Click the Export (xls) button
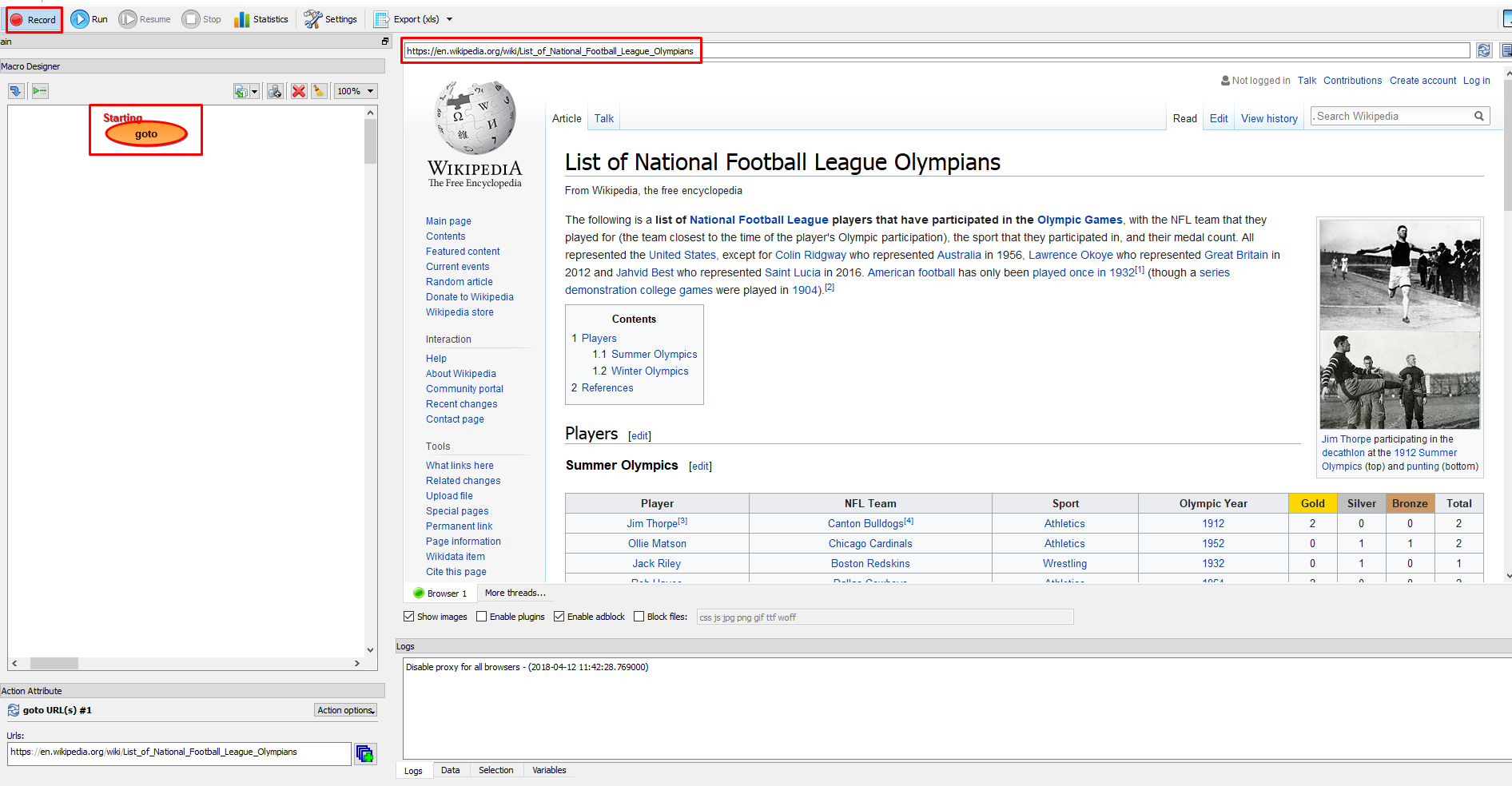This screenshot has height=786, width=1512. [408, 19]
